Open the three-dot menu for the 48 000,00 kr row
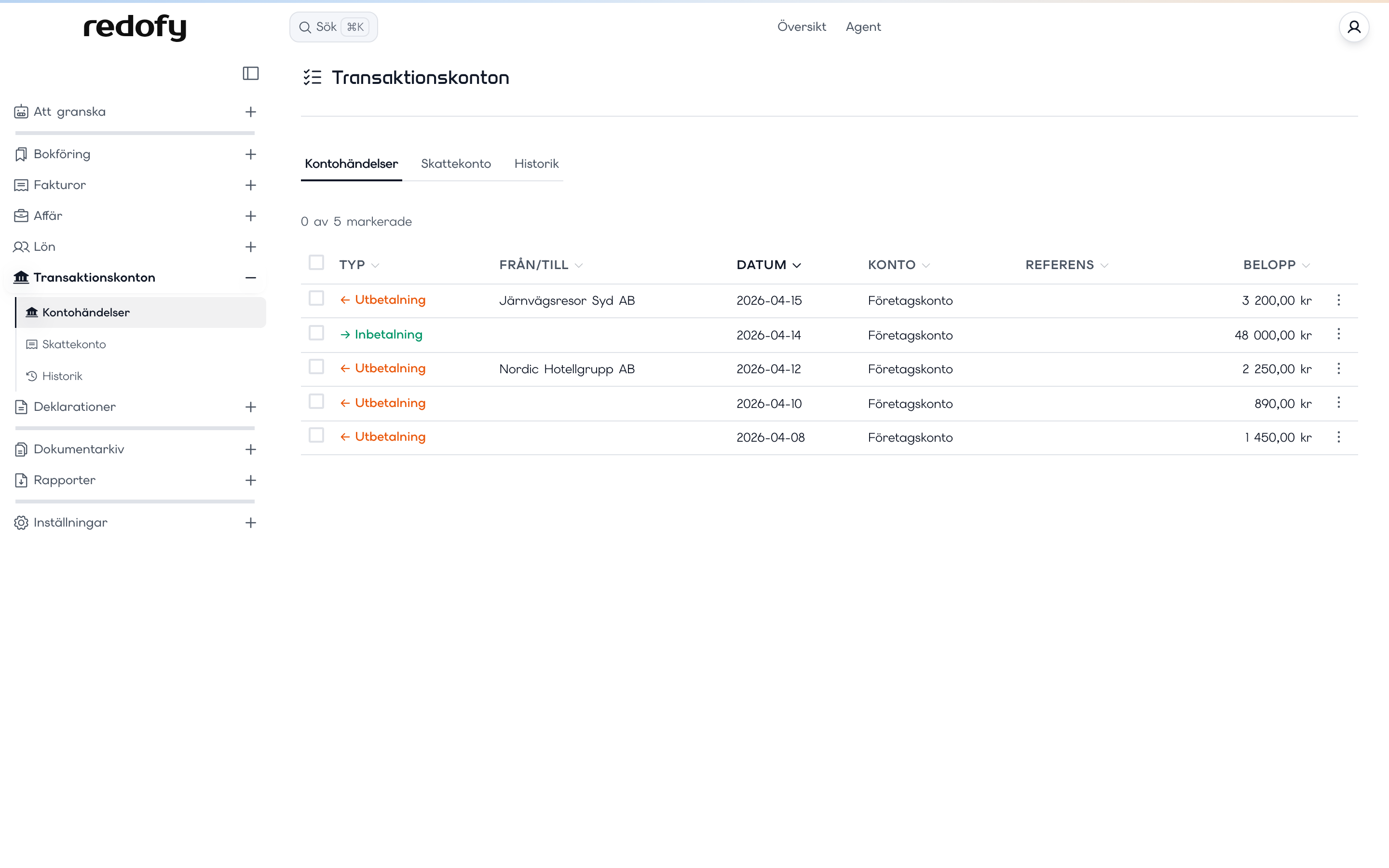 pyautogui.click(x=1338, y=334)
